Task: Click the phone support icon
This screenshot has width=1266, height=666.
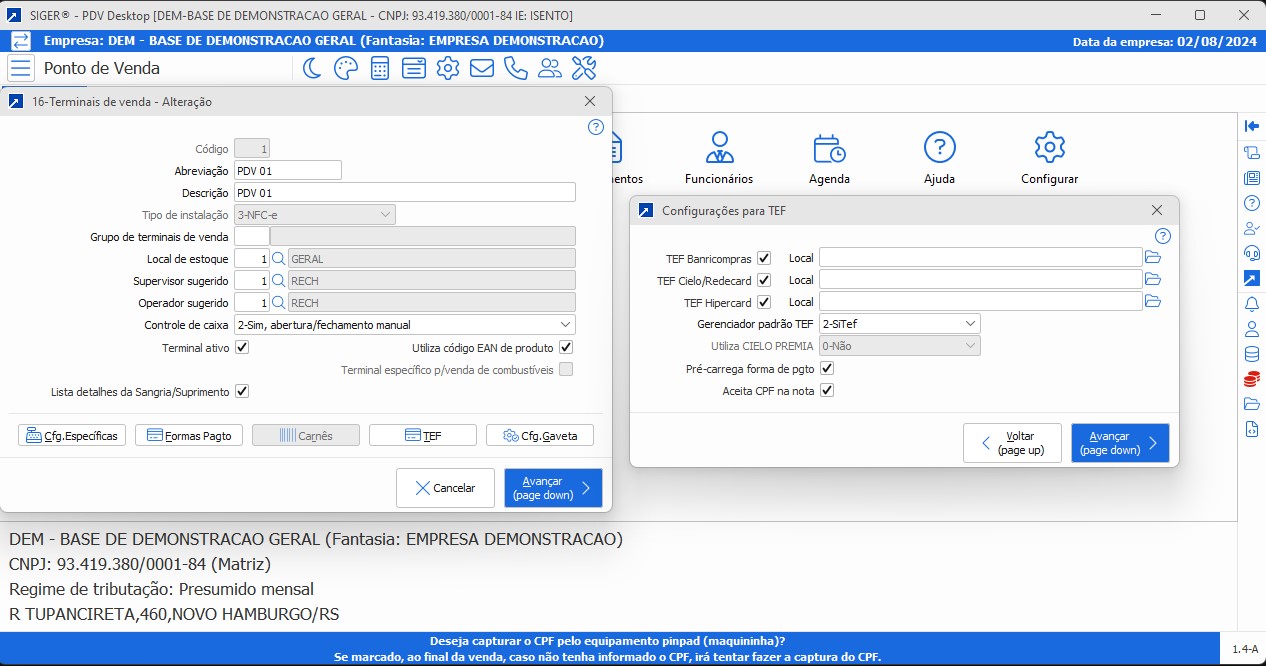Action: pos(516,68)
